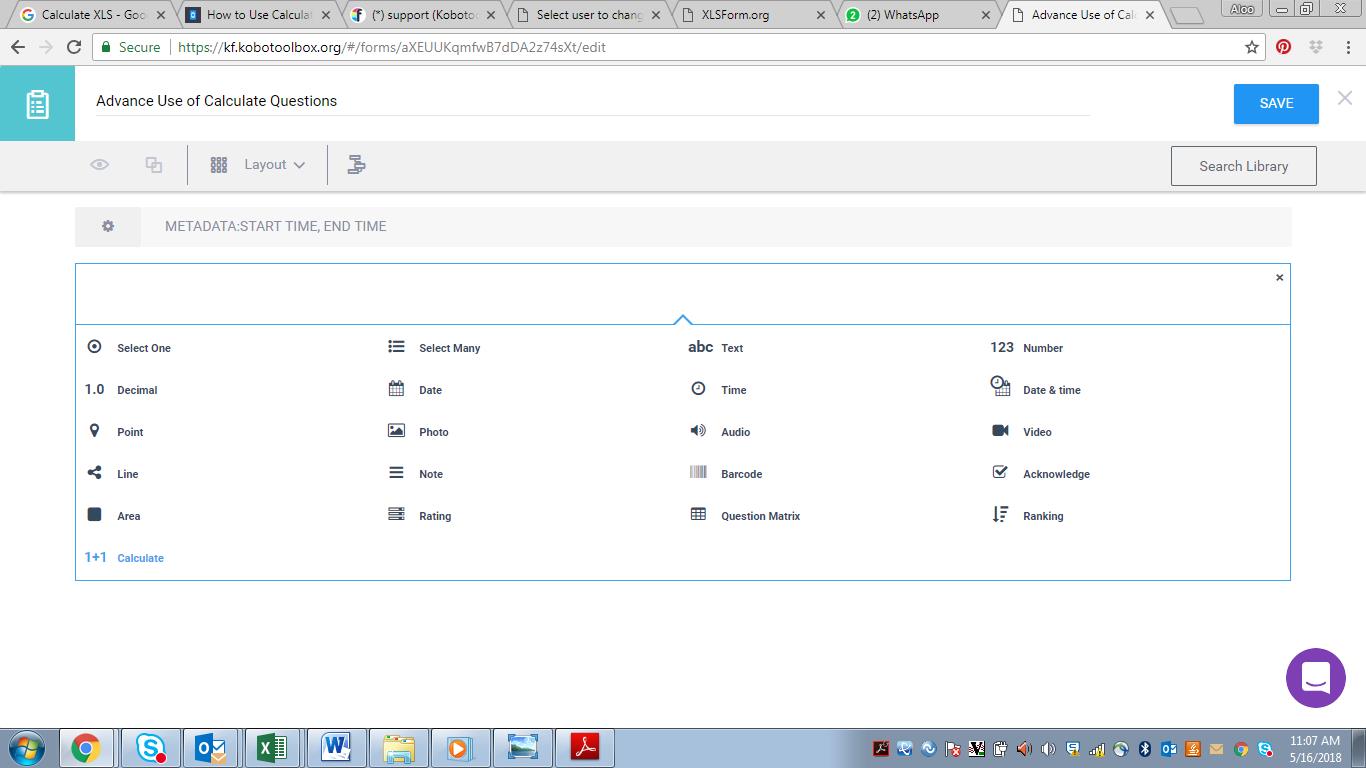
Task: Open Chrome's customize menu
Action: point(1348,46)
